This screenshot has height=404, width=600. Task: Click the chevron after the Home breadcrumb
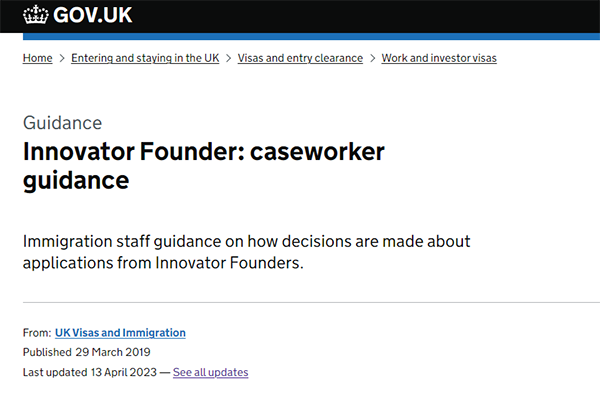pos(62,58)
